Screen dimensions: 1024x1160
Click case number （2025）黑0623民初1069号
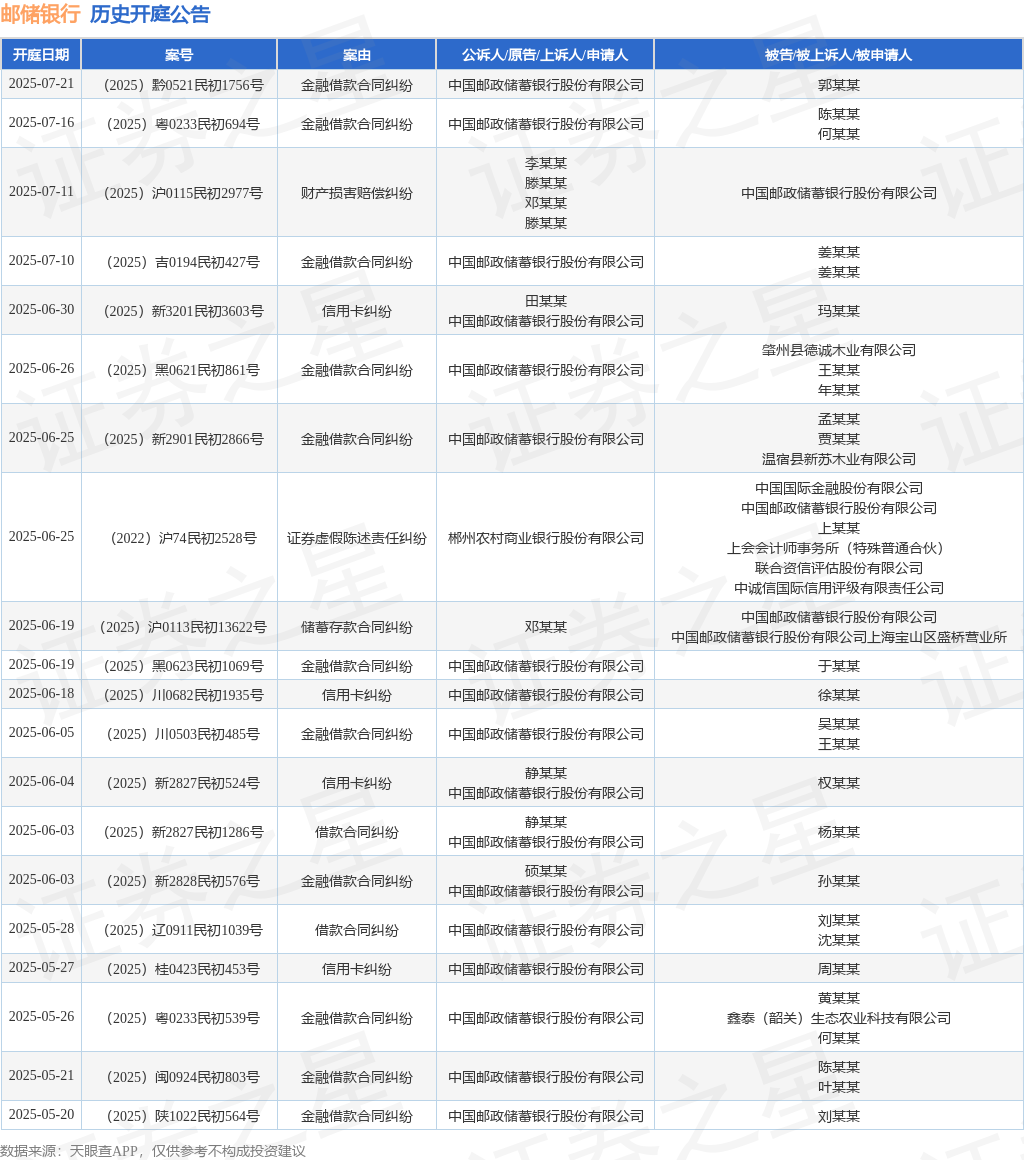183,666
